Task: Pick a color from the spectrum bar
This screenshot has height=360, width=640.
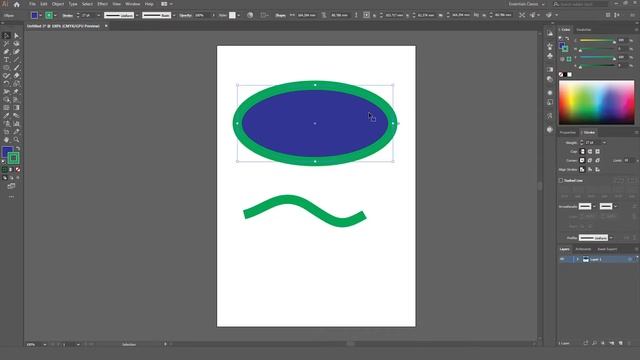Action: (x=596, y=102)
